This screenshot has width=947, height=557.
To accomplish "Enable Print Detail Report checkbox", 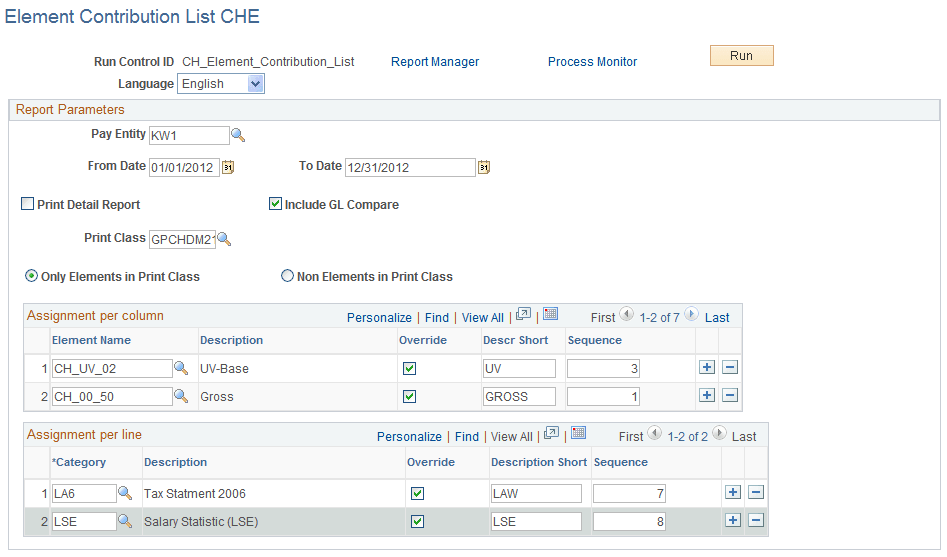I will pyautogui.click(x=28, y=204).
